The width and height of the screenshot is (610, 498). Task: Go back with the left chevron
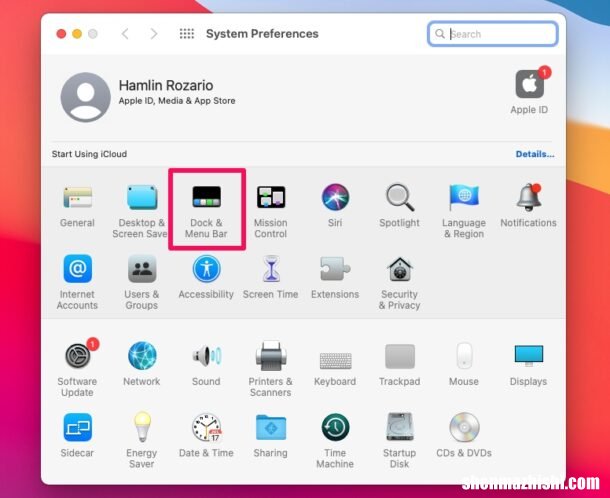pos(125,34)
